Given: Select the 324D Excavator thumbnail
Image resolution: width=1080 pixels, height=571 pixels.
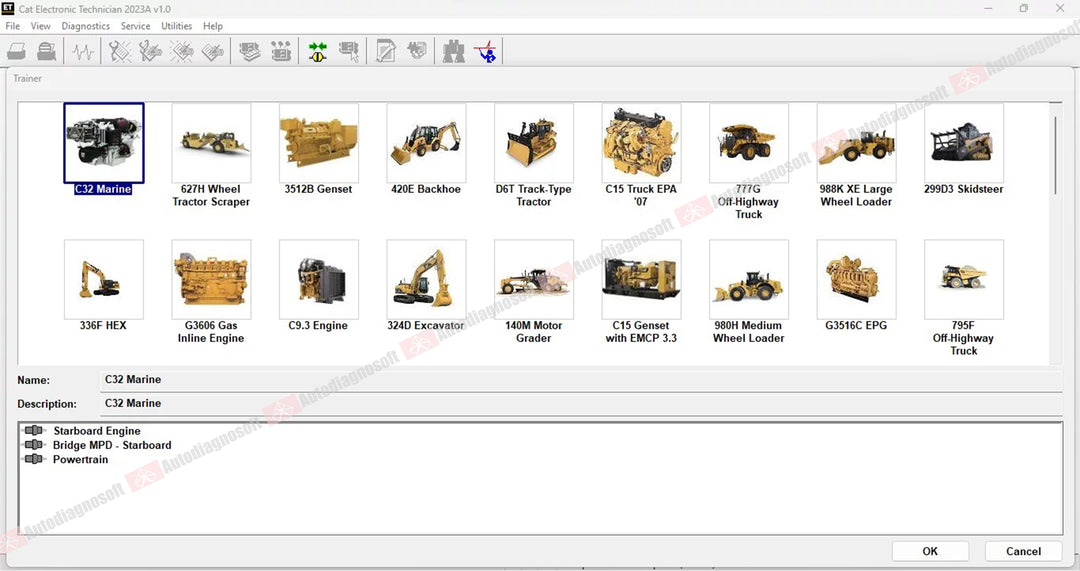Looking at the screenshot, I should click(426, 279).
